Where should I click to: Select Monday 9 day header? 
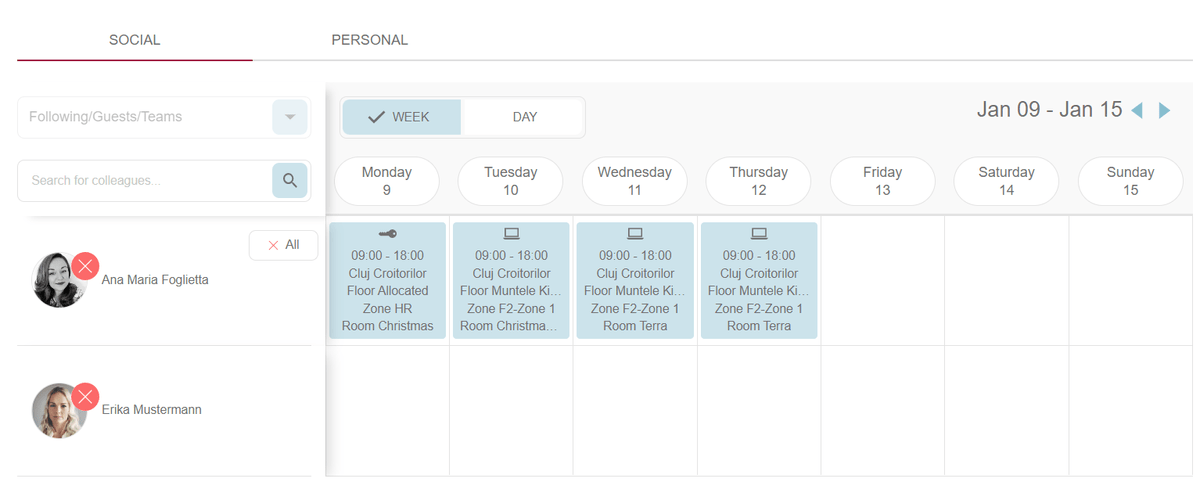point(386,181)
